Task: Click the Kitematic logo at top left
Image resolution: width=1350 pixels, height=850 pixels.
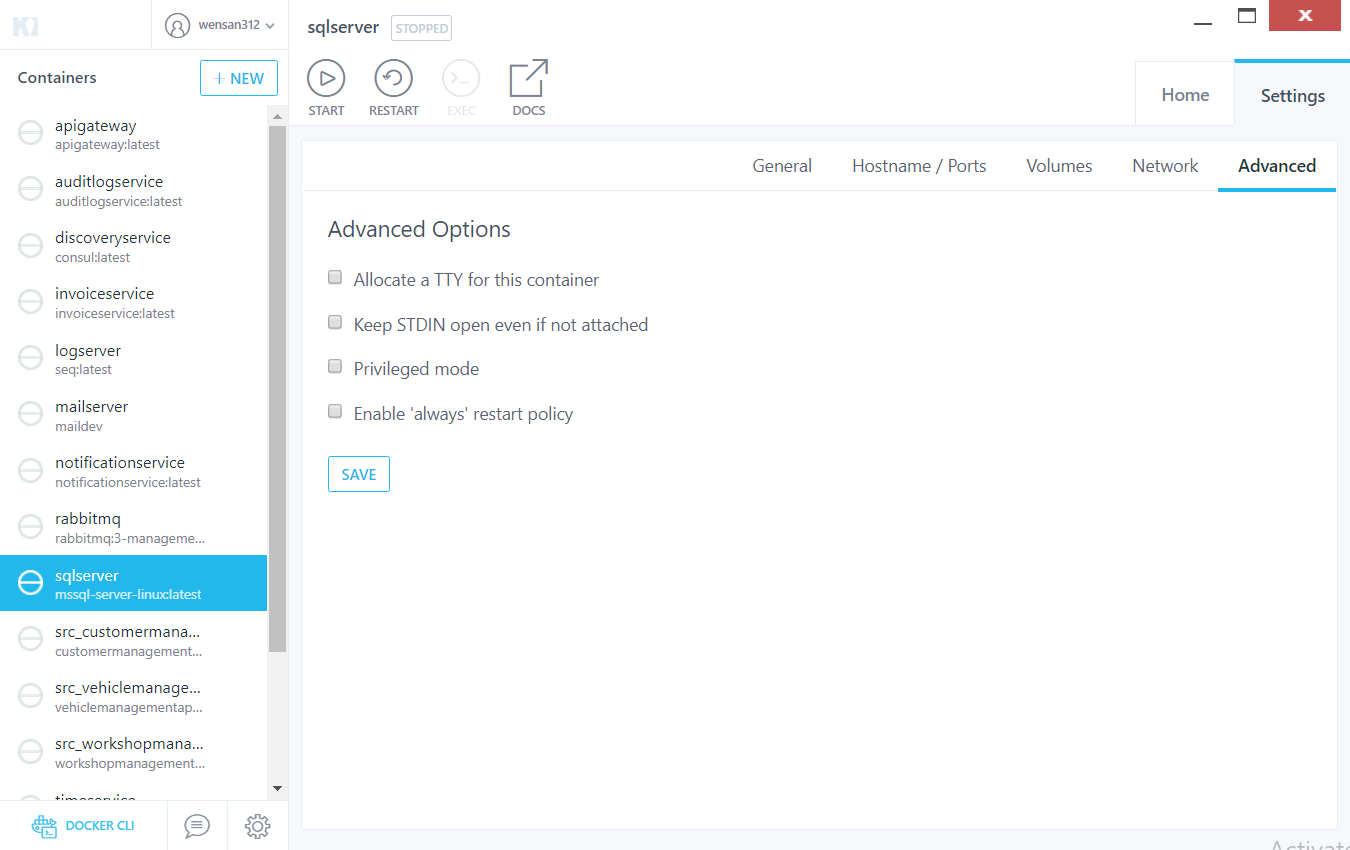Action: point(25,26)
